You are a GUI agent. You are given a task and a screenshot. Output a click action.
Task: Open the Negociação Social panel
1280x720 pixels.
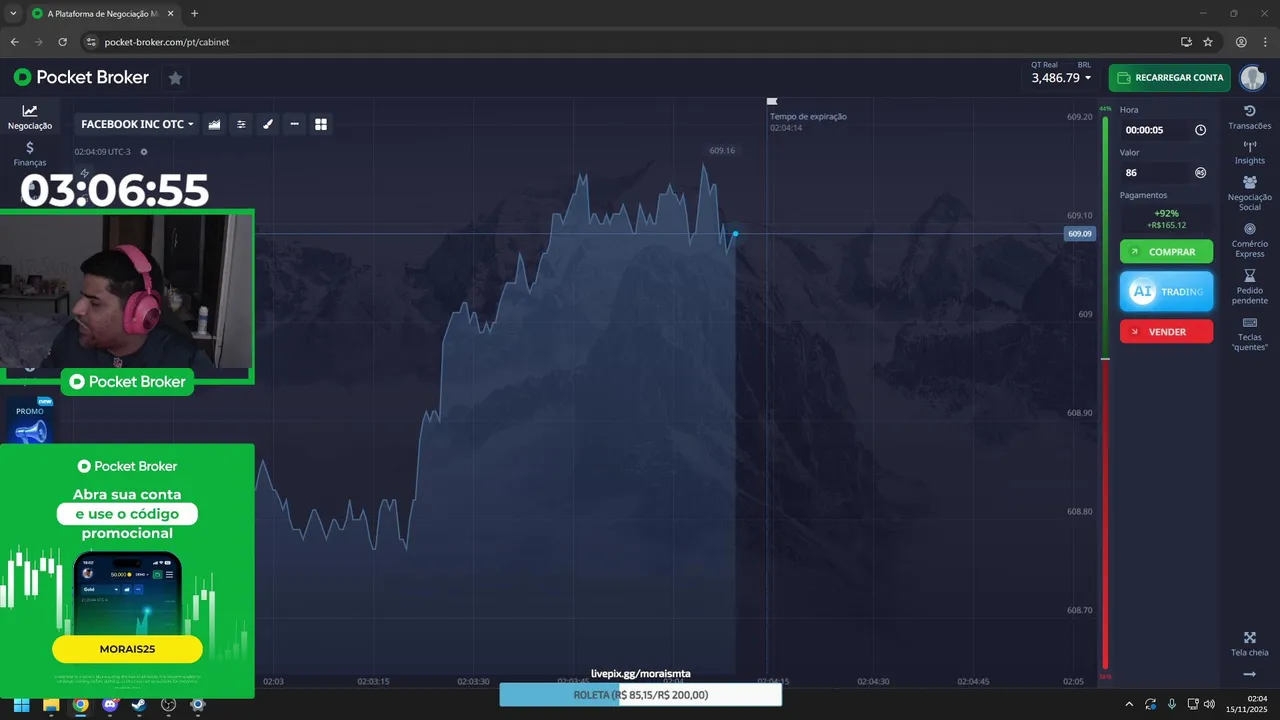[x=1250, y=193]
